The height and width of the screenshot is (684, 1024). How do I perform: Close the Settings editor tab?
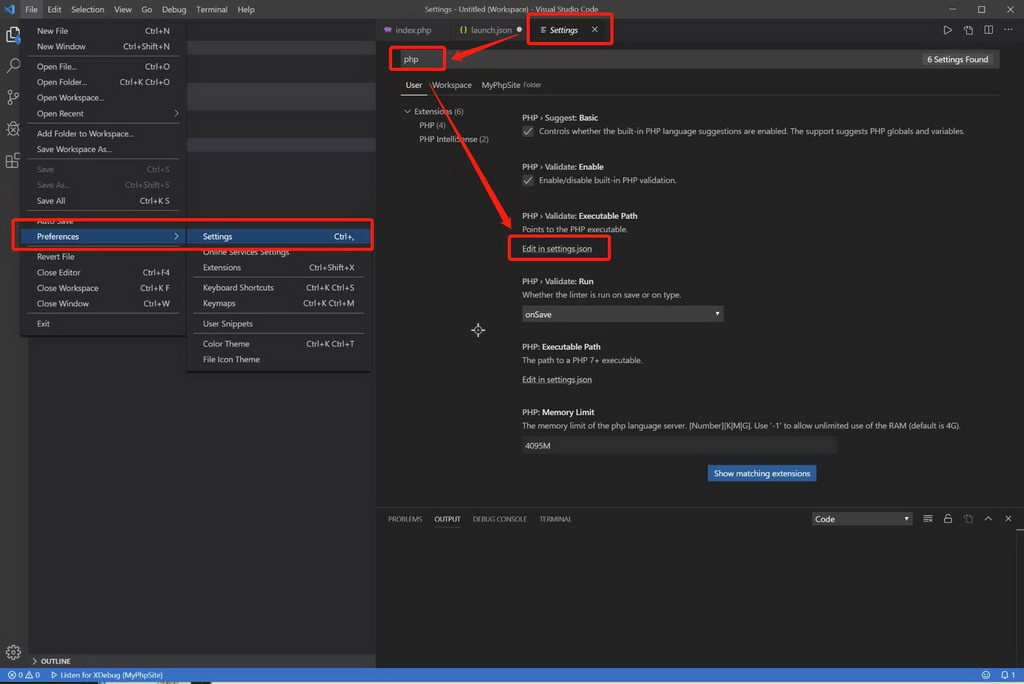594,29
